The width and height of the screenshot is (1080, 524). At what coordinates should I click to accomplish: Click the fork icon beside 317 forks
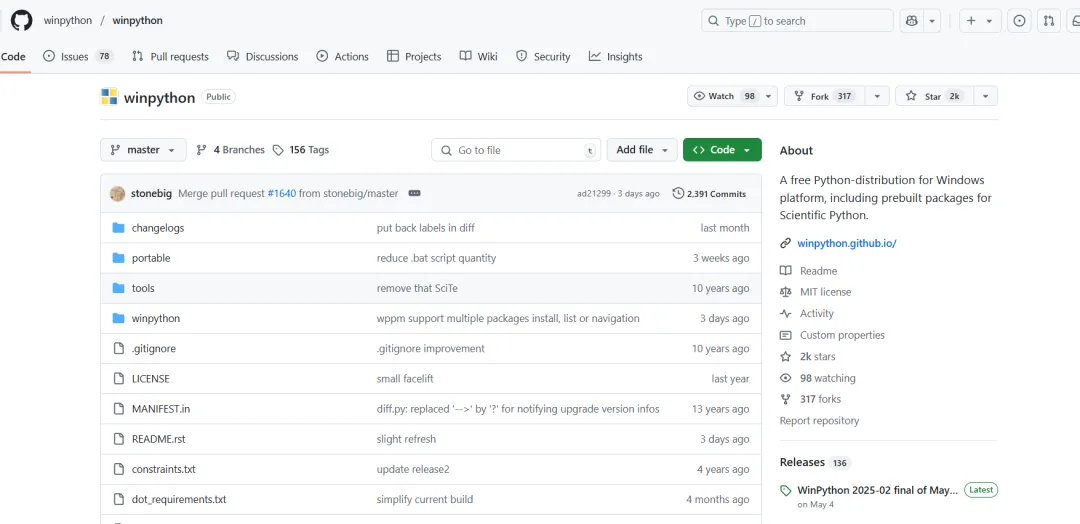(785, 399)
